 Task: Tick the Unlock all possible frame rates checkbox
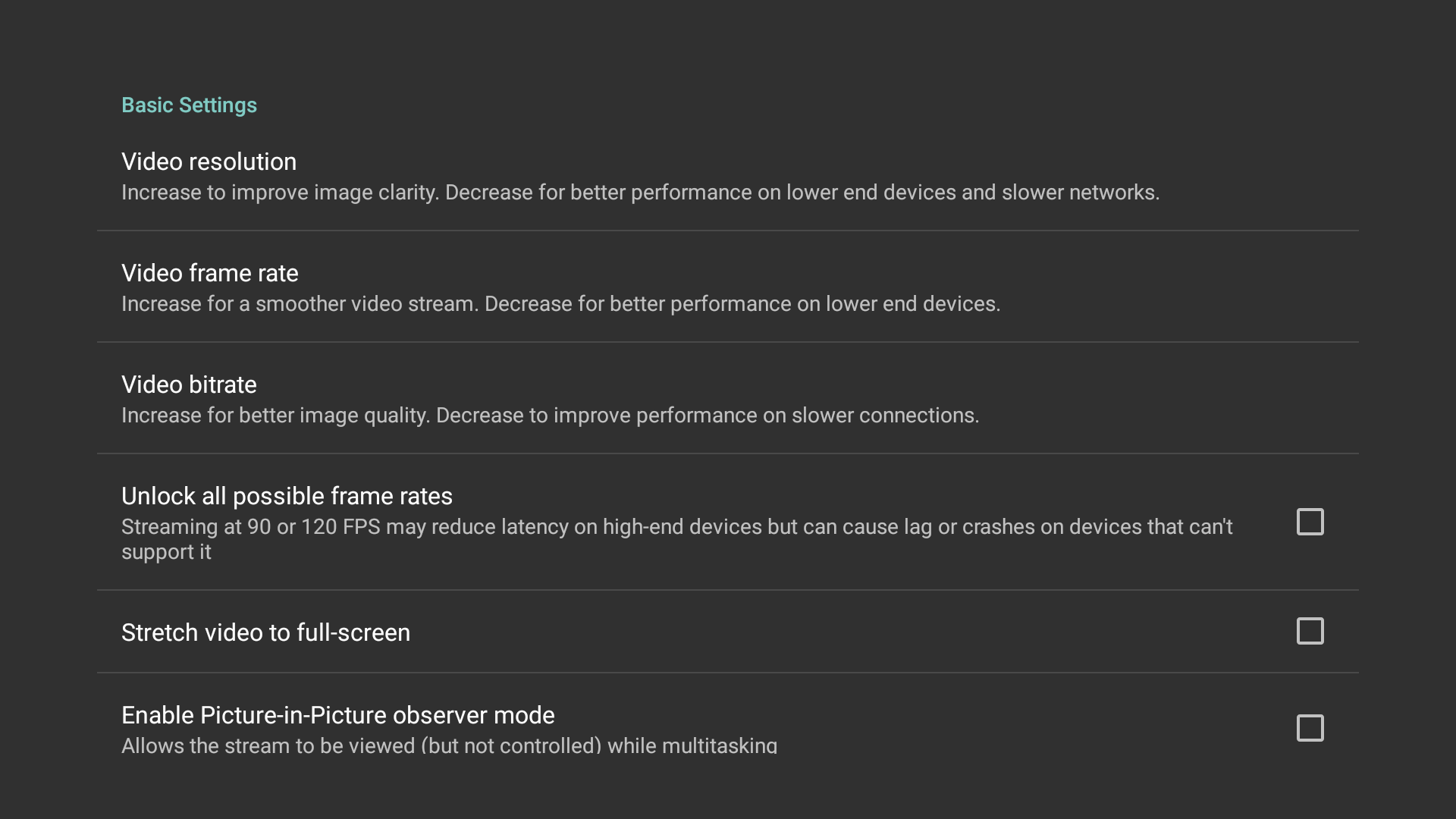[x=1311, y=522]
